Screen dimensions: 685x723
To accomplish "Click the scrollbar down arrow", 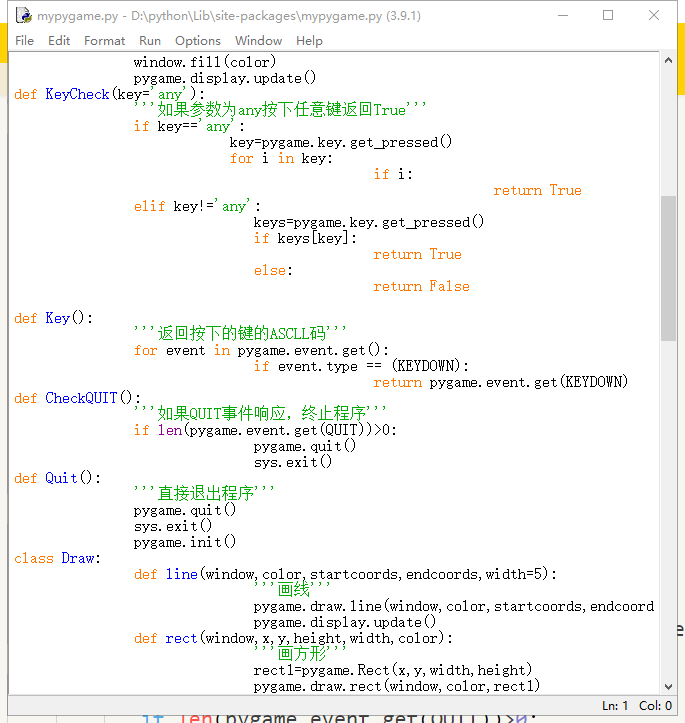I will [x=668, y=687].
